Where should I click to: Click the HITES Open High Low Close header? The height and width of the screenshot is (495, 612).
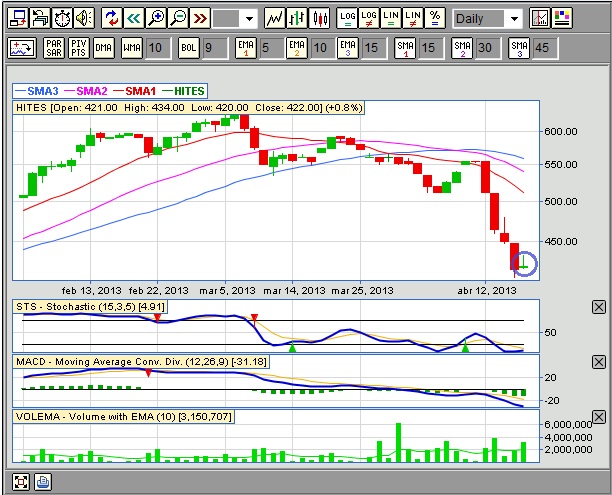click(189, 108)
